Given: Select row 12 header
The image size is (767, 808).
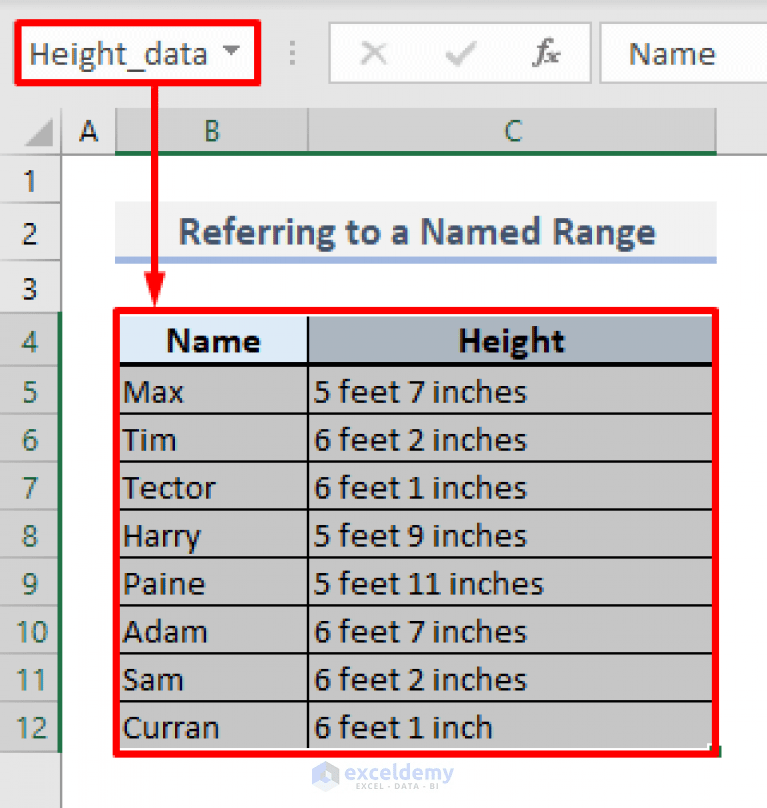Looking at the screenshot, I should point(30,728).
